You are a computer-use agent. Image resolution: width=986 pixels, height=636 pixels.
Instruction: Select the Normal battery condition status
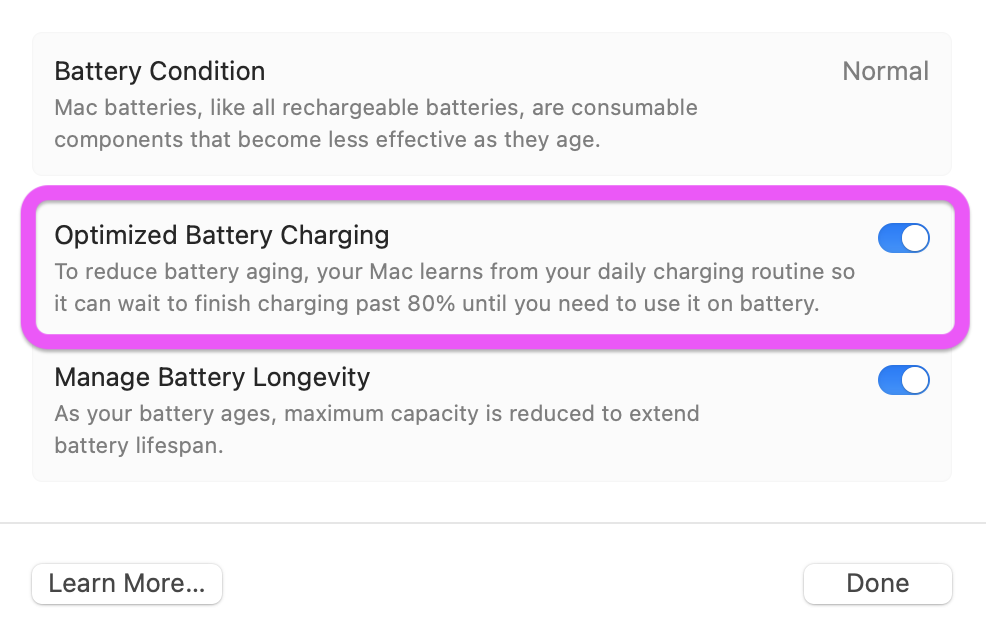click(x=885, y=72)
